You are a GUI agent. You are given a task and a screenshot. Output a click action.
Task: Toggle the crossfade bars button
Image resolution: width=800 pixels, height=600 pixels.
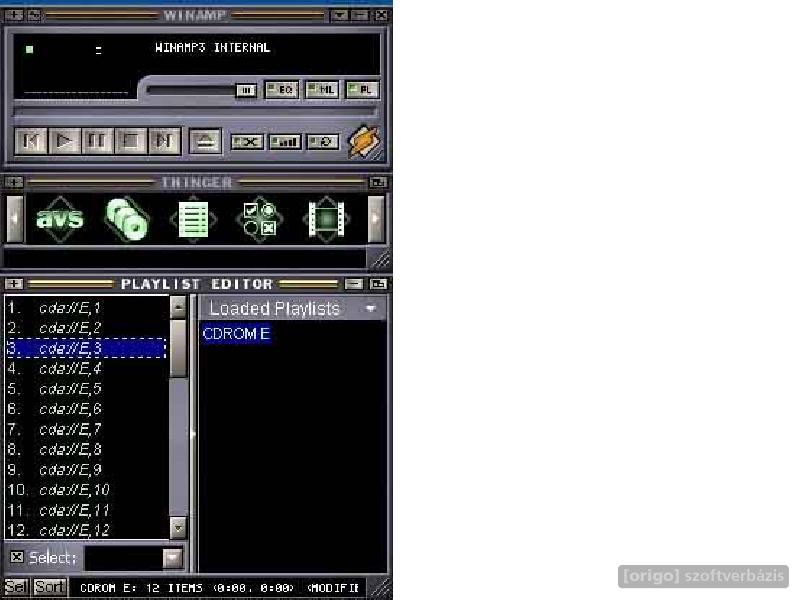[x=285, y=142]
